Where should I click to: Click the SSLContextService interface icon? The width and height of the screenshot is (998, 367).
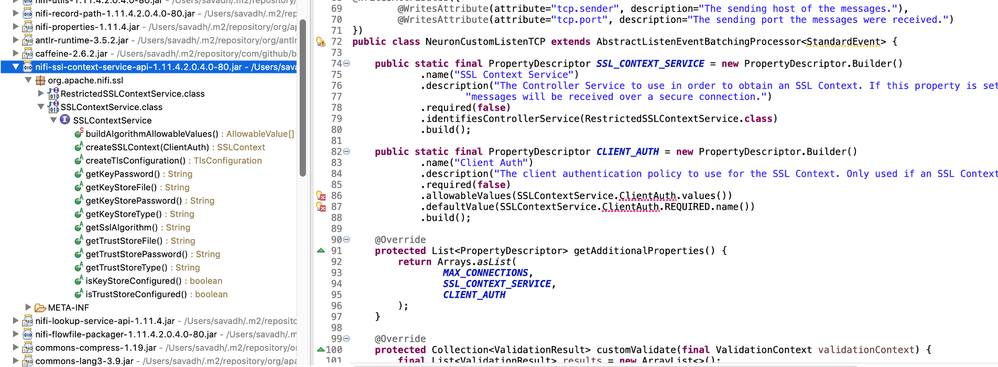(x=65, y=120)
